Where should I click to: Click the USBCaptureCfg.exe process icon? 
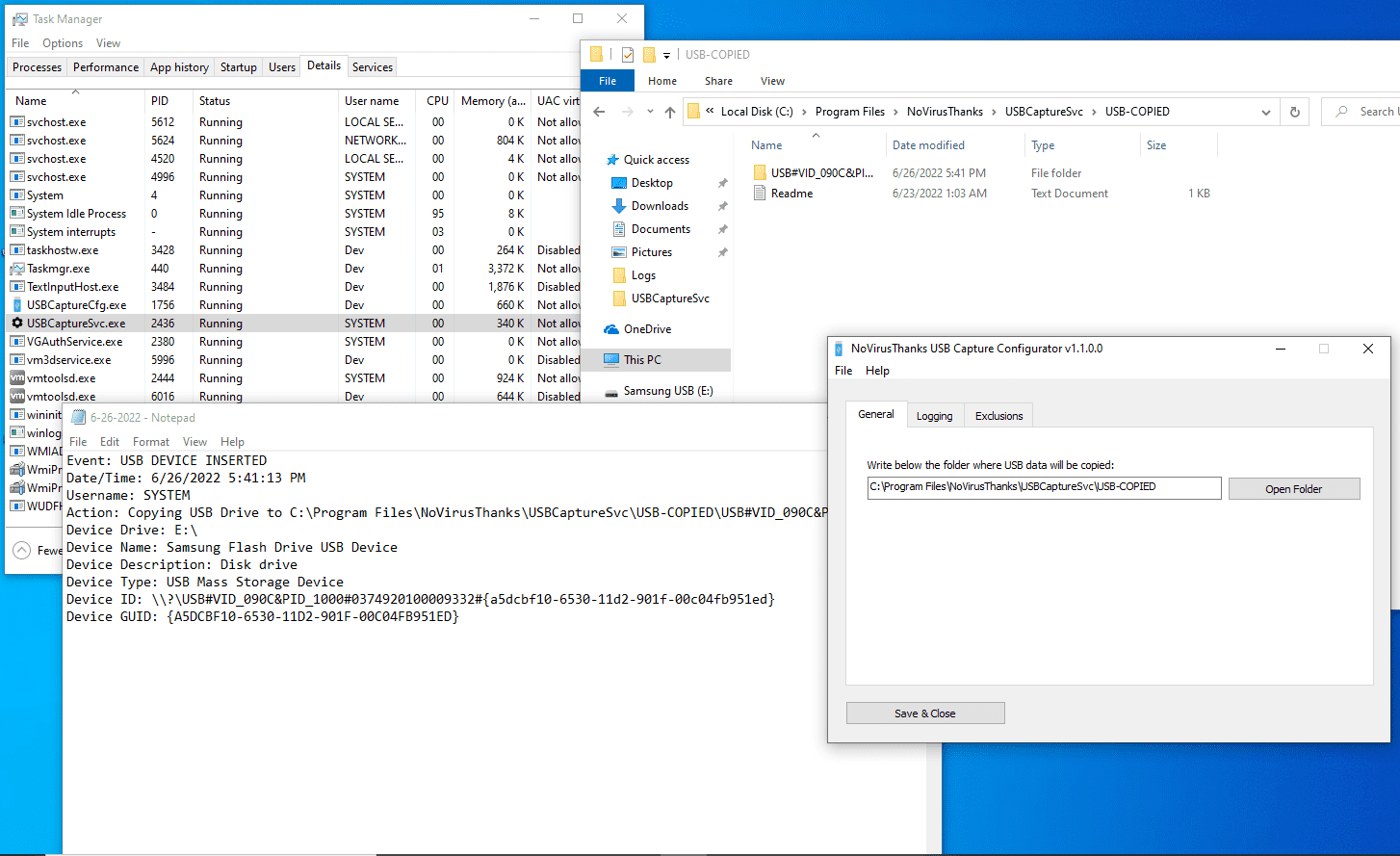click(17, 305)
